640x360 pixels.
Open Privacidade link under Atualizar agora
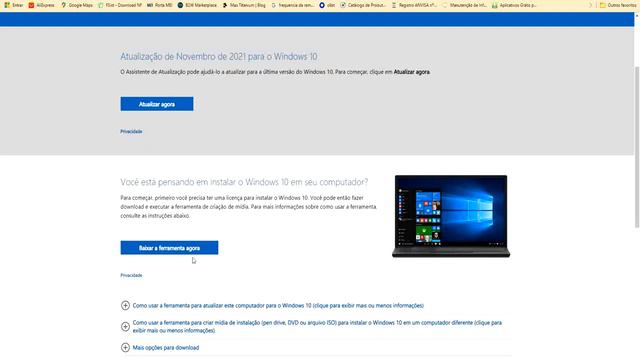131,131
